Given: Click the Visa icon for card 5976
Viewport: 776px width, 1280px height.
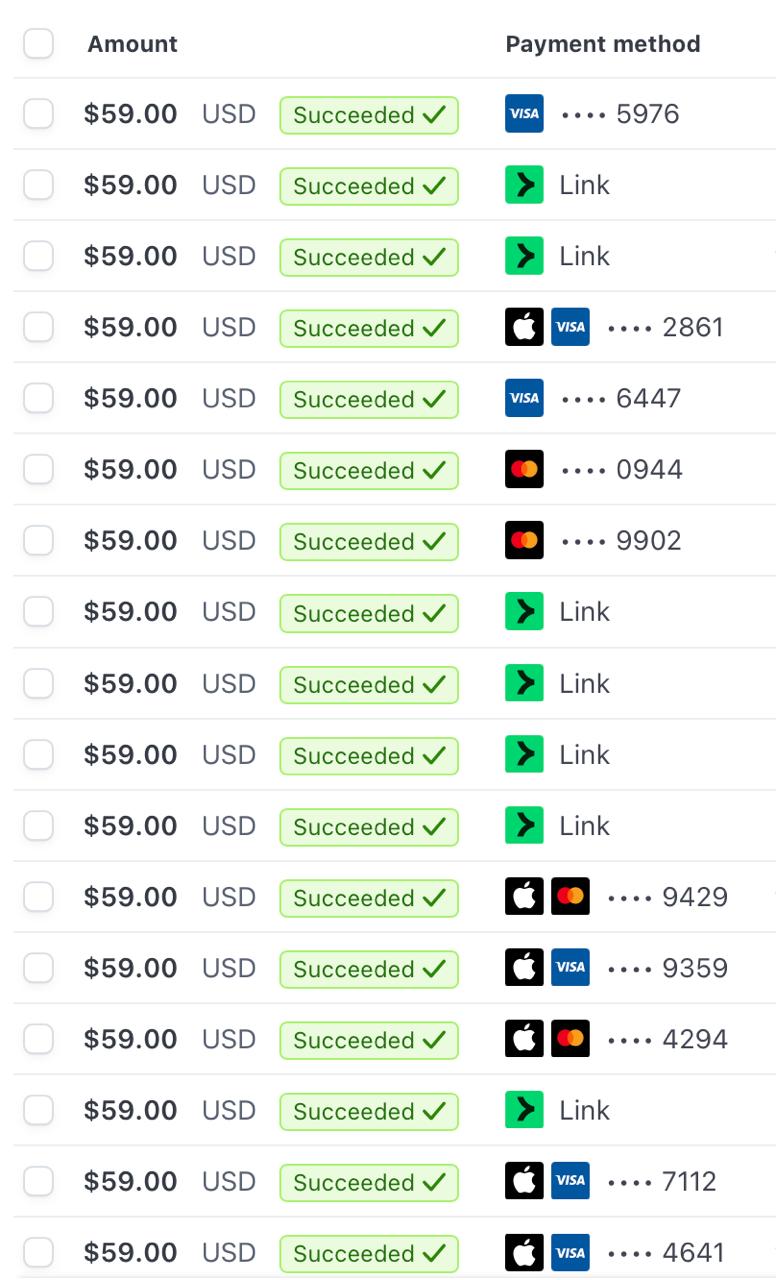Looking at the screenshot, I should 524,114.
